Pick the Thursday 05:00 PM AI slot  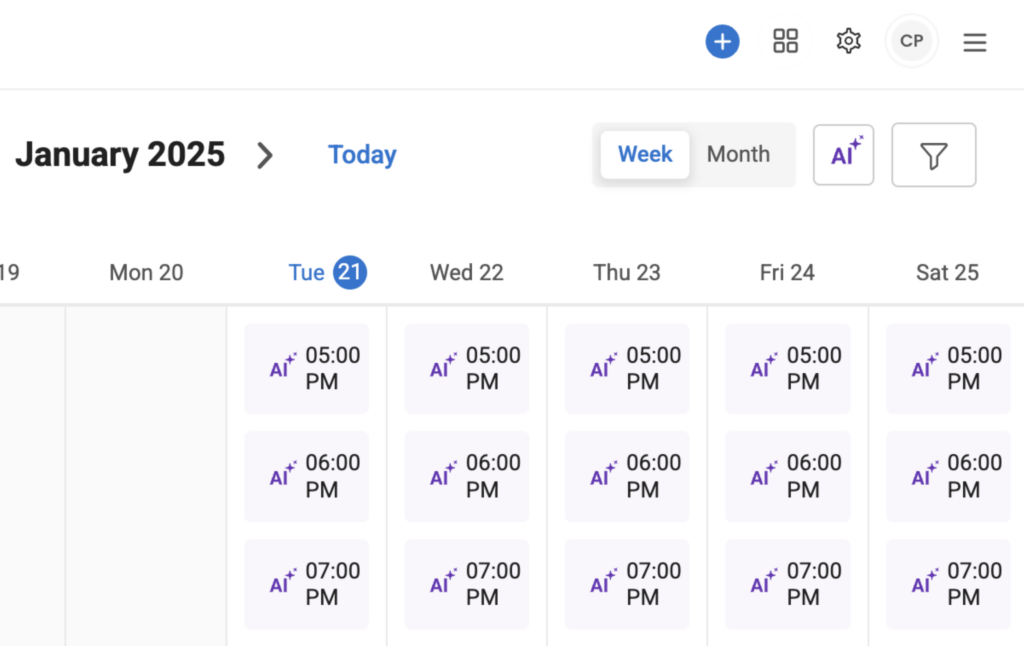pos(627,368)
